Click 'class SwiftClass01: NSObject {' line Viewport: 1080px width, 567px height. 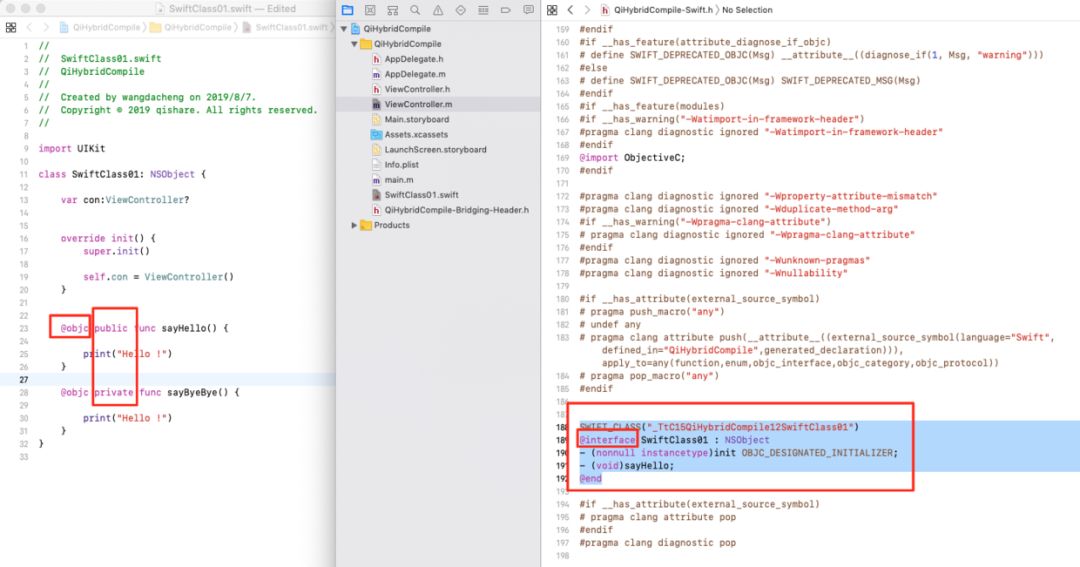pos(122,174)
